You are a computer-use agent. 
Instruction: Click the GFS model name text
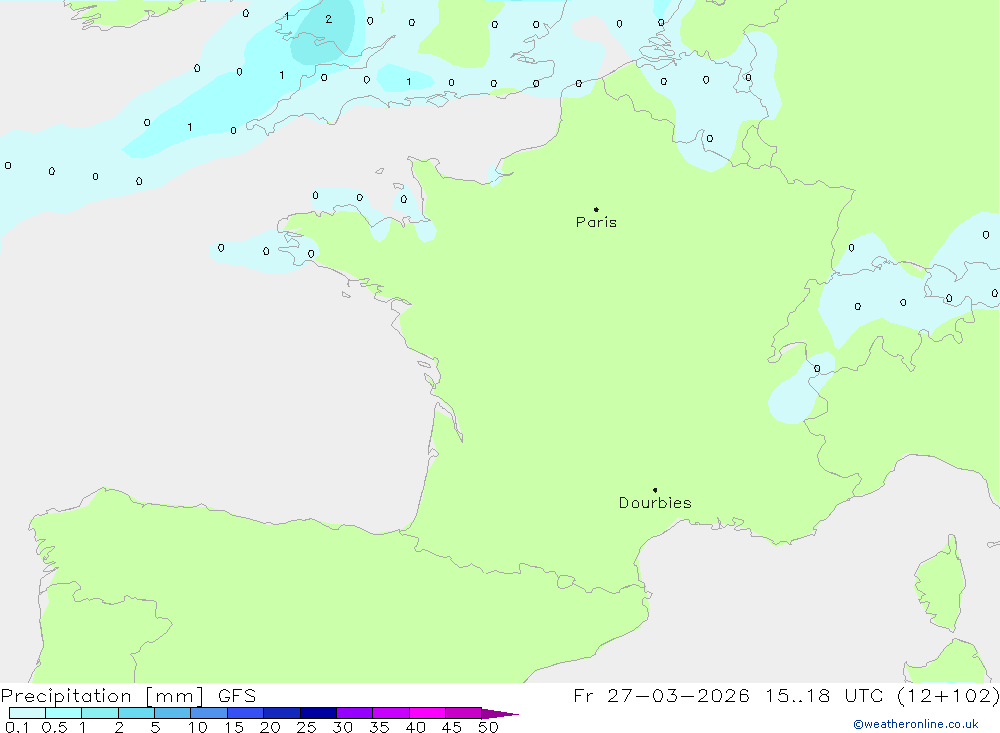[x=237, y=696]
